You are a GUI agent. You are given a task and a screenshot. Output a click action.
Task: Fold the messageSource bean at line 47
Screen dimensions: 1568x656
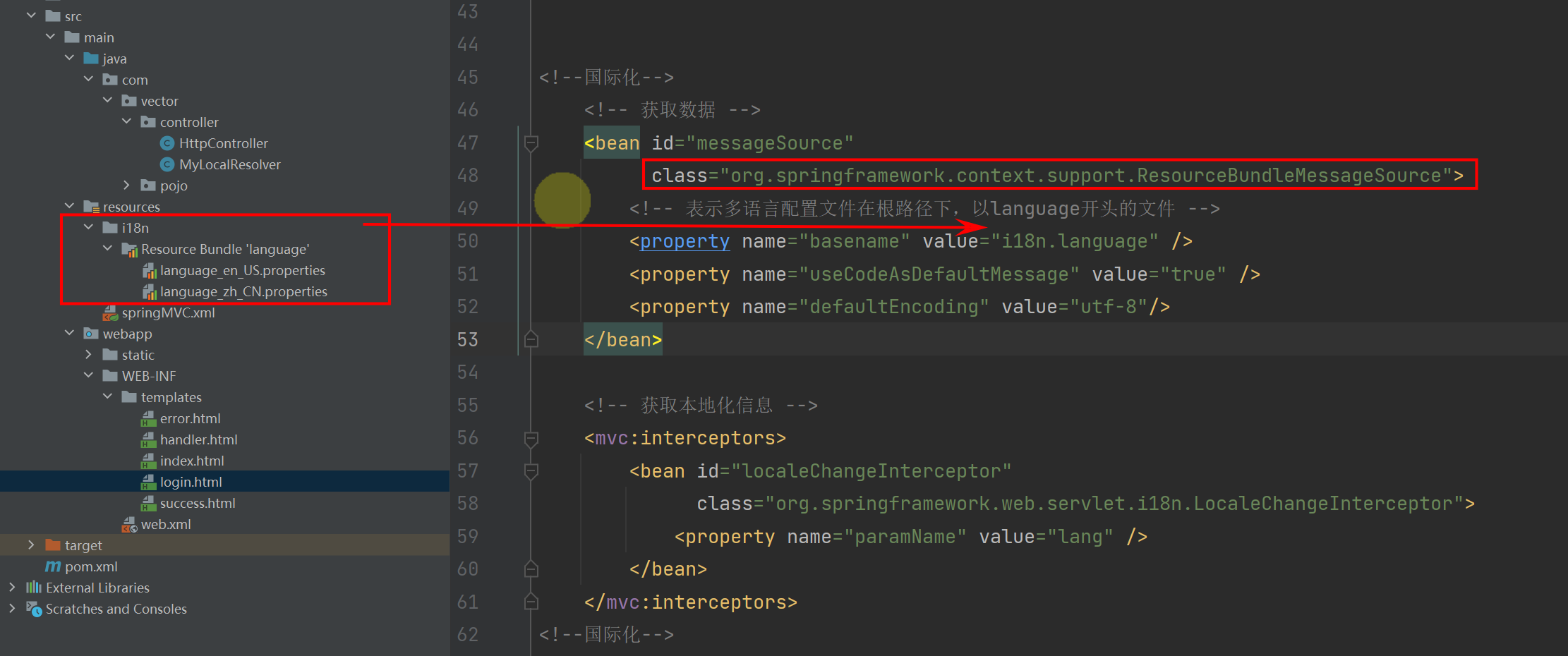click(x=531, y=143)
